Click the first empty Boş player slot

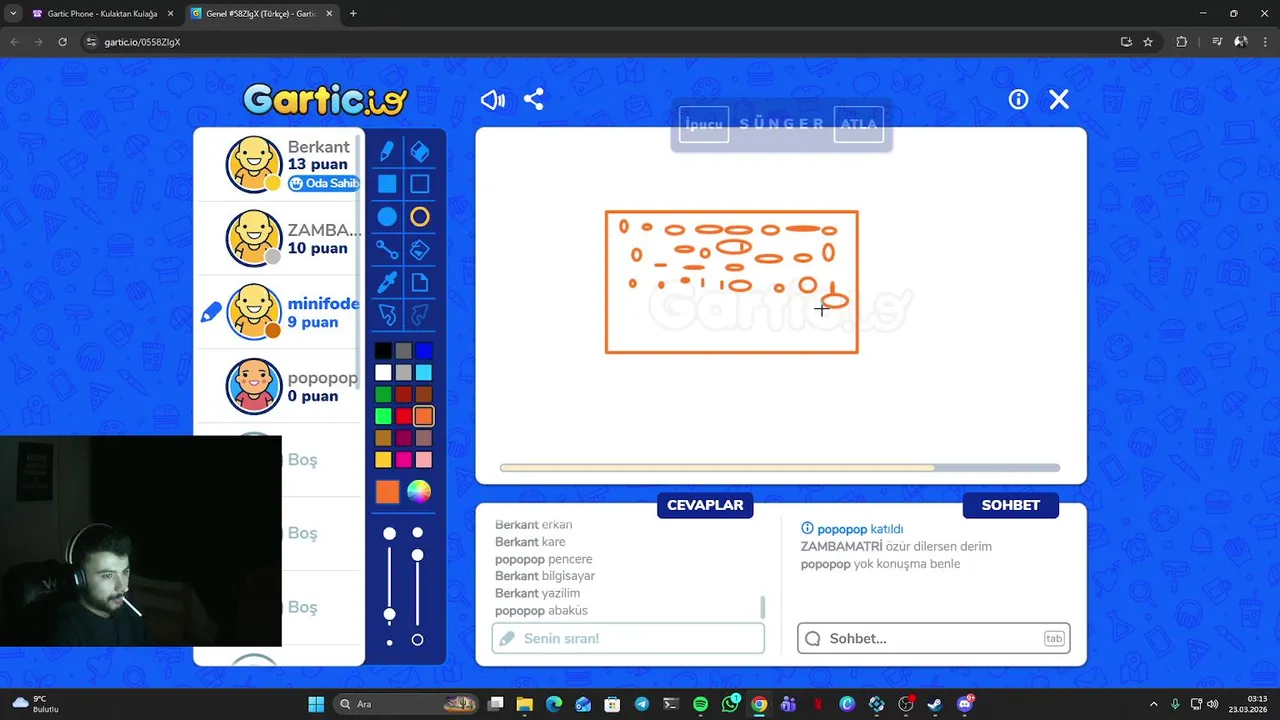click(302, 460)
